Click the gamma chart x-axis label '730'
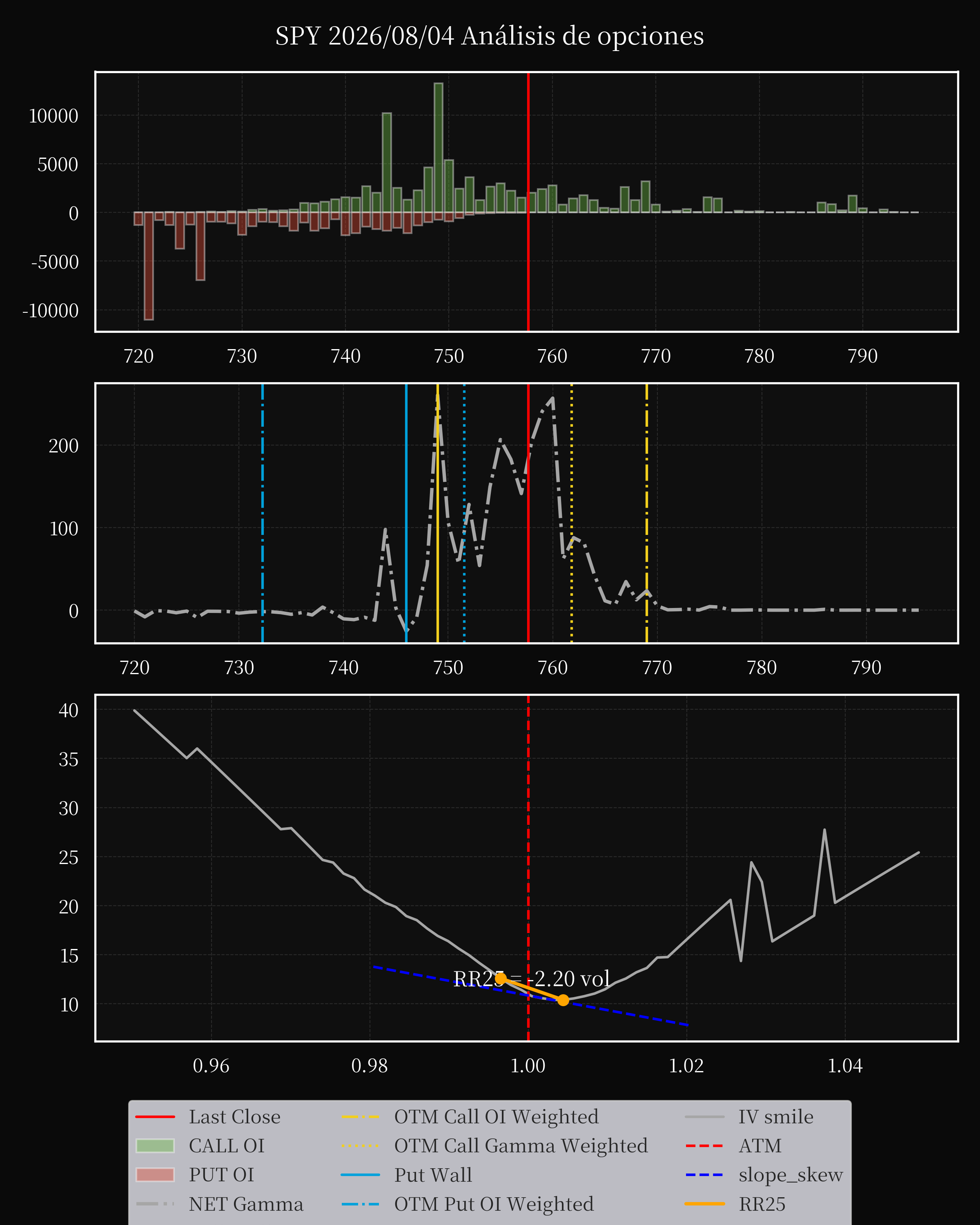Screen dimensions: 980x1225 tap(239, 668)
